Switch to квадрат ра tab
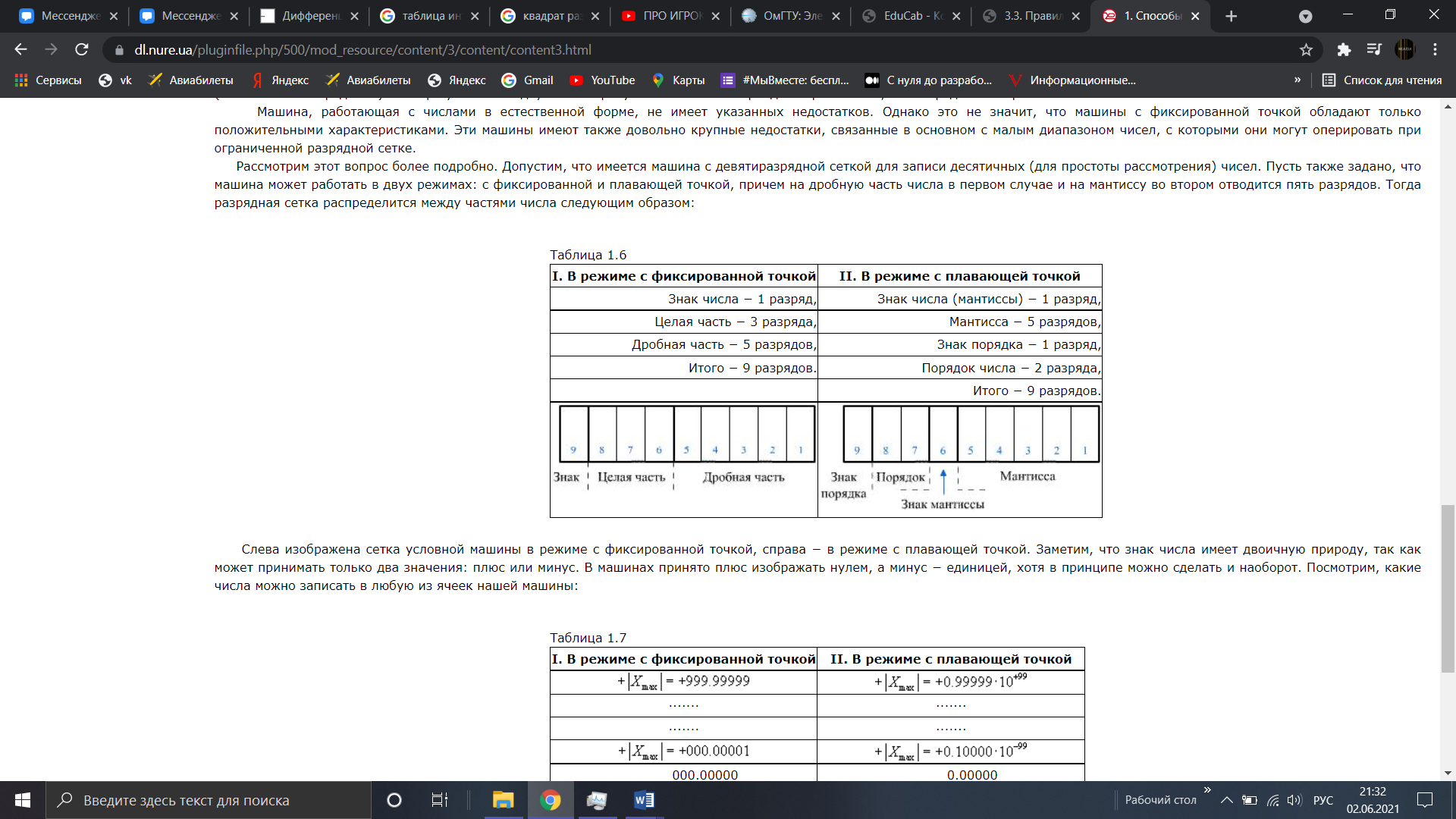The height and width of the screenshot is (819, 1456). coord(551,16)
